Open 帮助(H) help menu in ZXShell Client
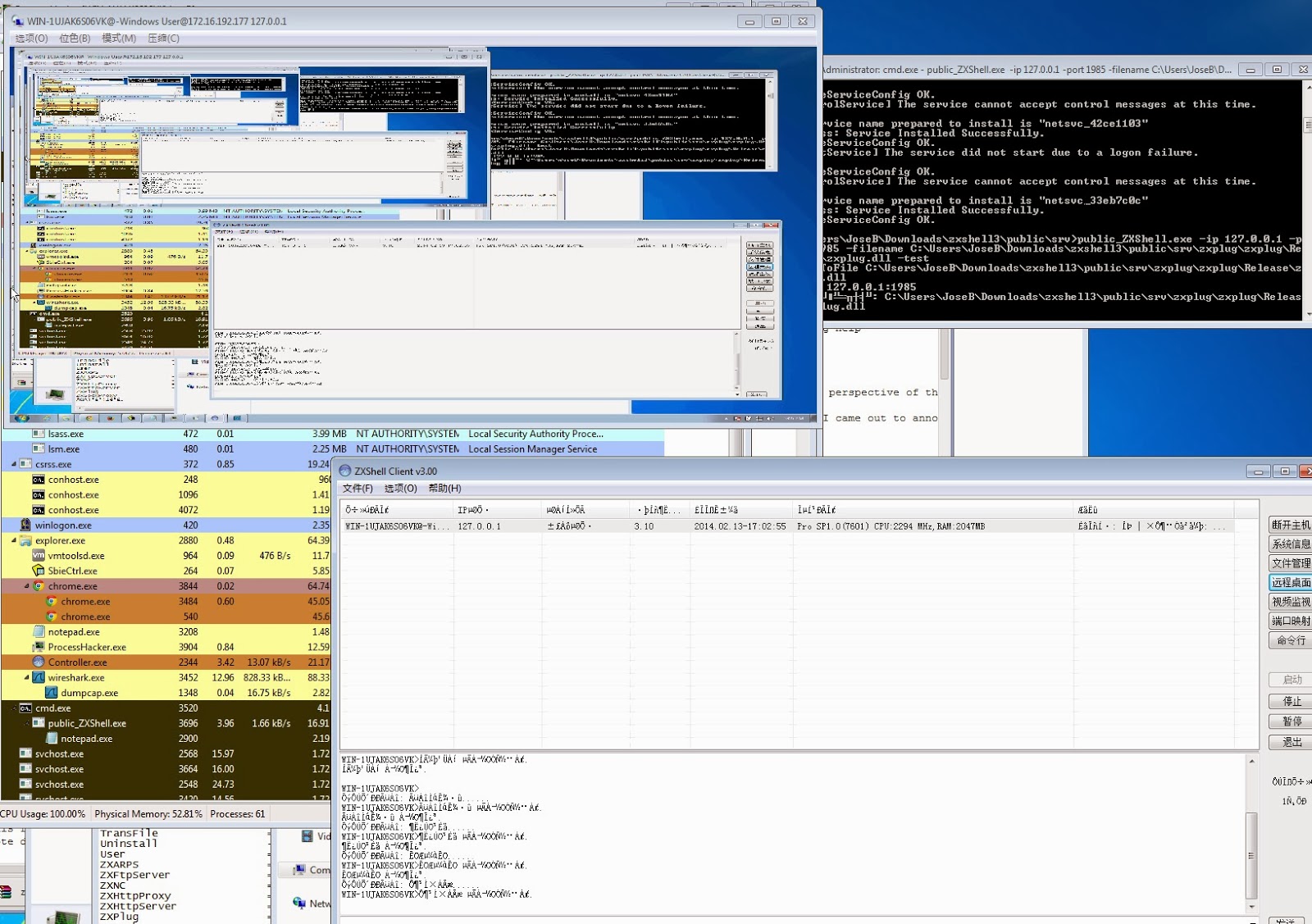Screen dimensions: 1312x924 [444, 489]
